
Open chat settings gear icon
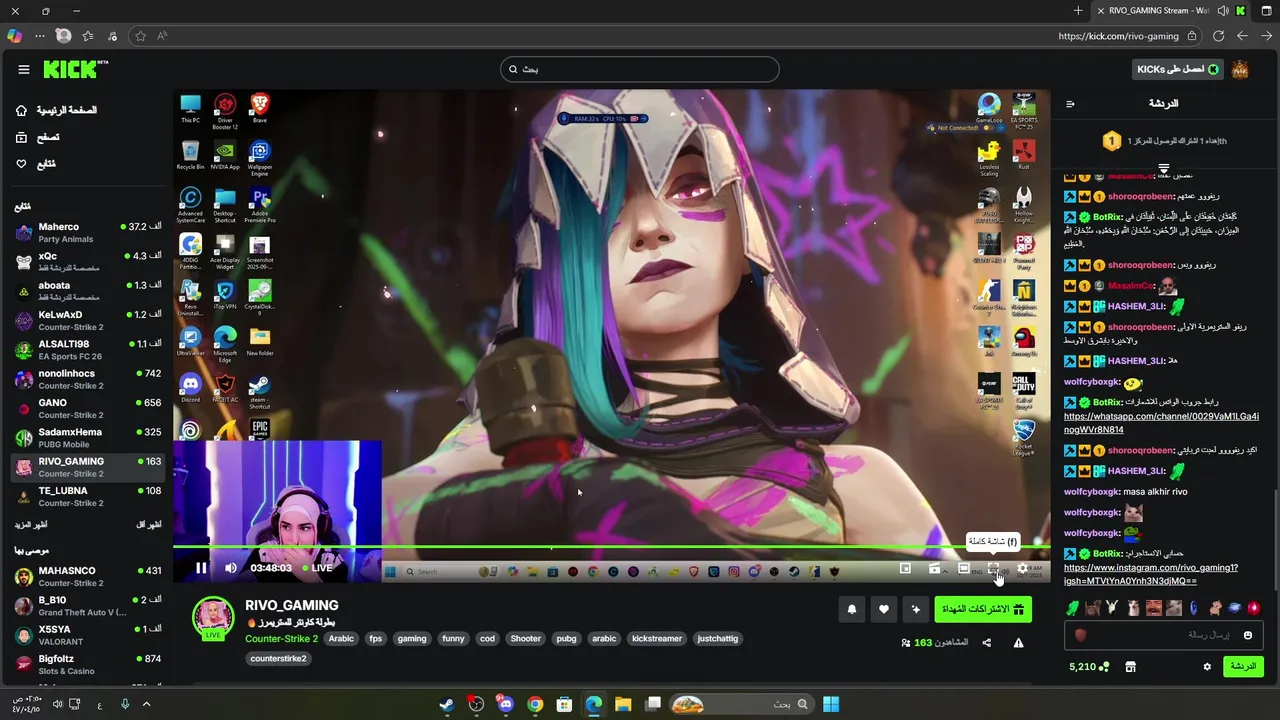(x=1207, y=667)
